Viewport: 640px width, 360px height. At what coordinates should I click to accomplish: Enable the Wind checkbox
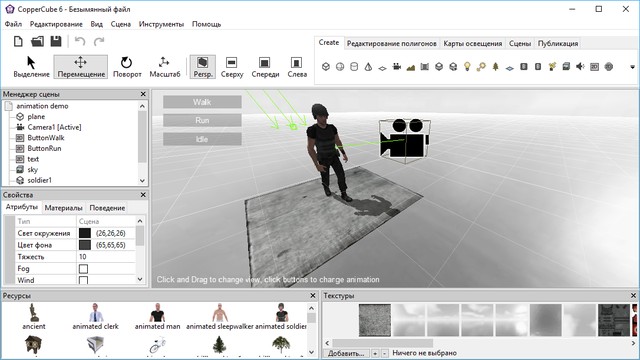pos(83,280)
